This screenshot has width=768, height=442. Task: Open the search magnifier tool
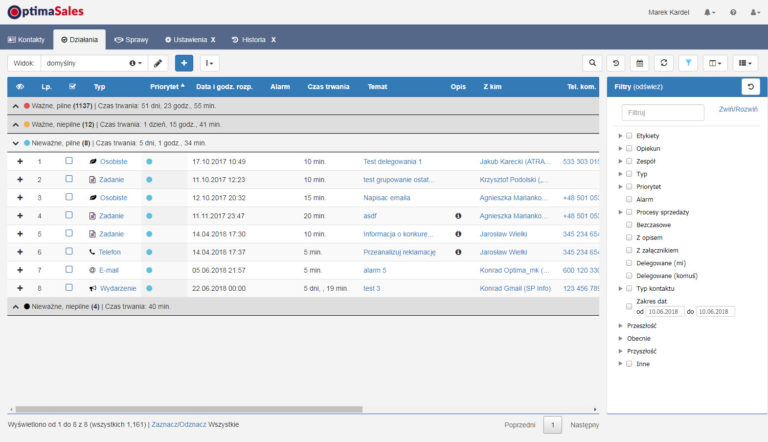tap(592, 63)
